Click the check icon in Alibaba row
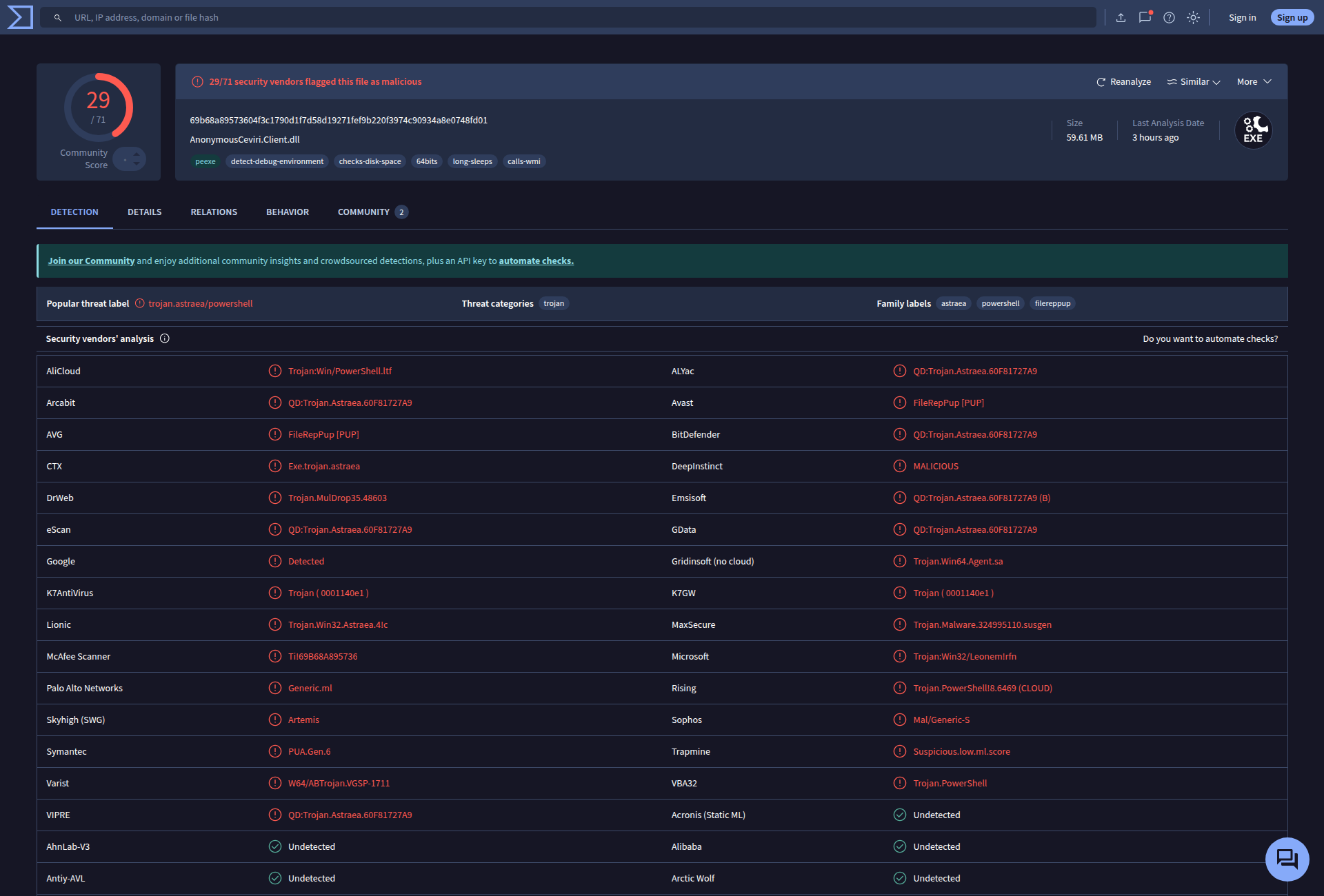The image size is (1324, 896). [900, 846]
